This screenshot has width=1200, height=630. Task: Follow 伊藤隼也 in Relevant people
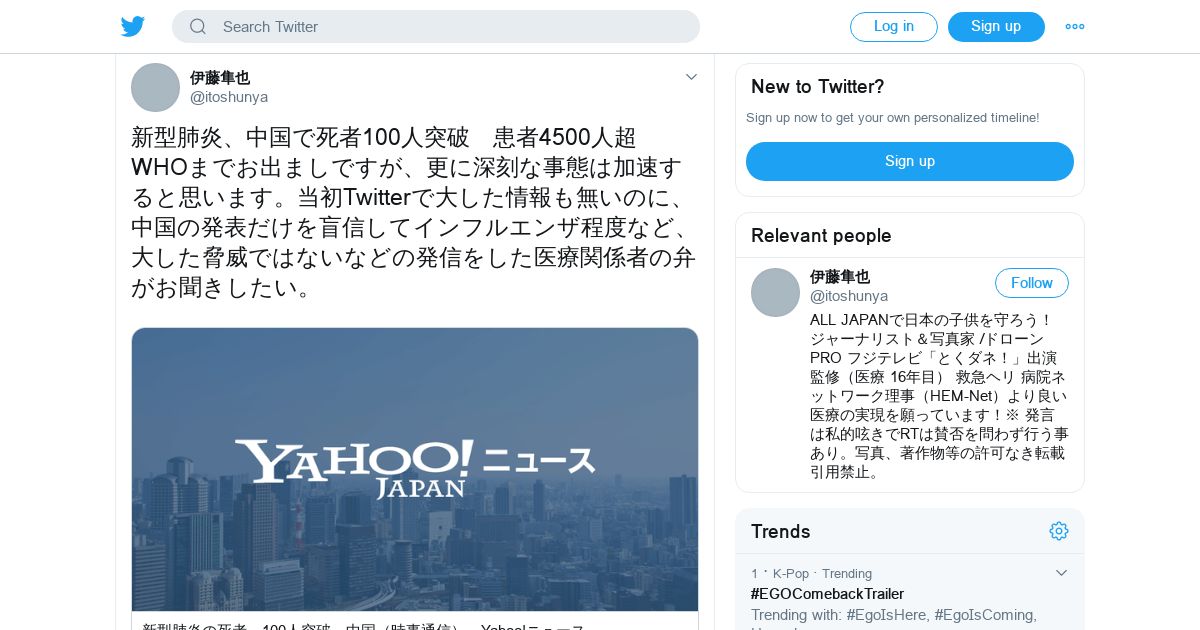1032,283
